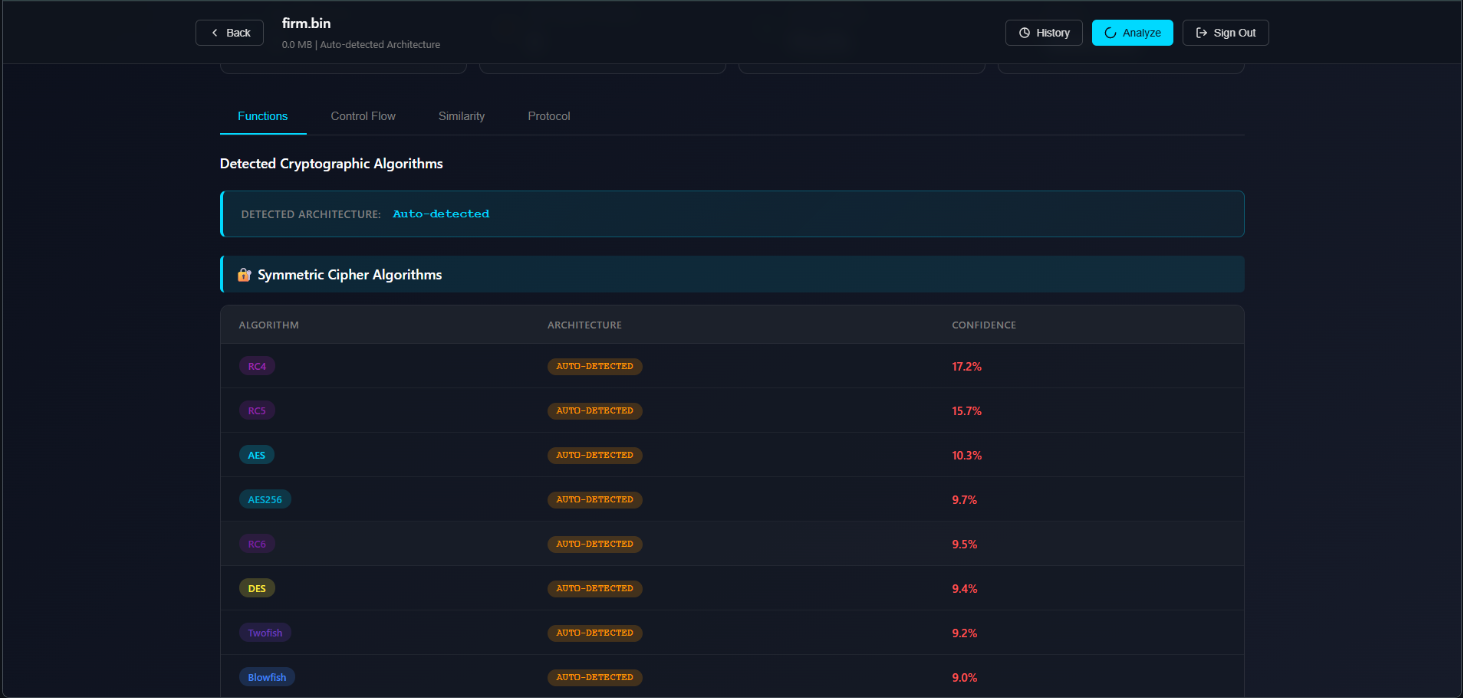
Task: Click the Analyze spinner icon
Action: (x=1110, y=33)
